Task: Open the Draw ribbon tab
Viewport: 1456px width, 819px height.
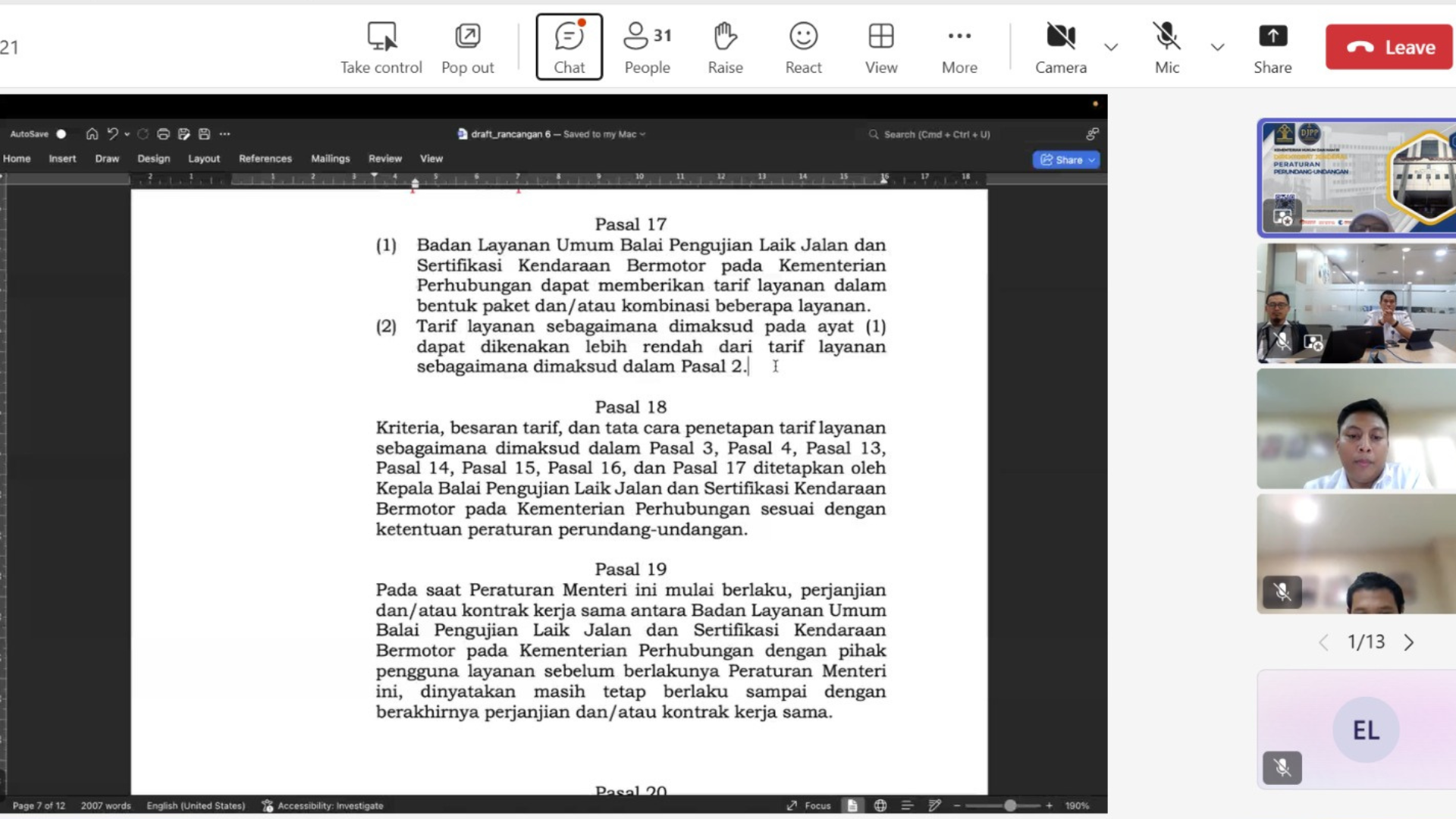Action: [x=107, y=158]
